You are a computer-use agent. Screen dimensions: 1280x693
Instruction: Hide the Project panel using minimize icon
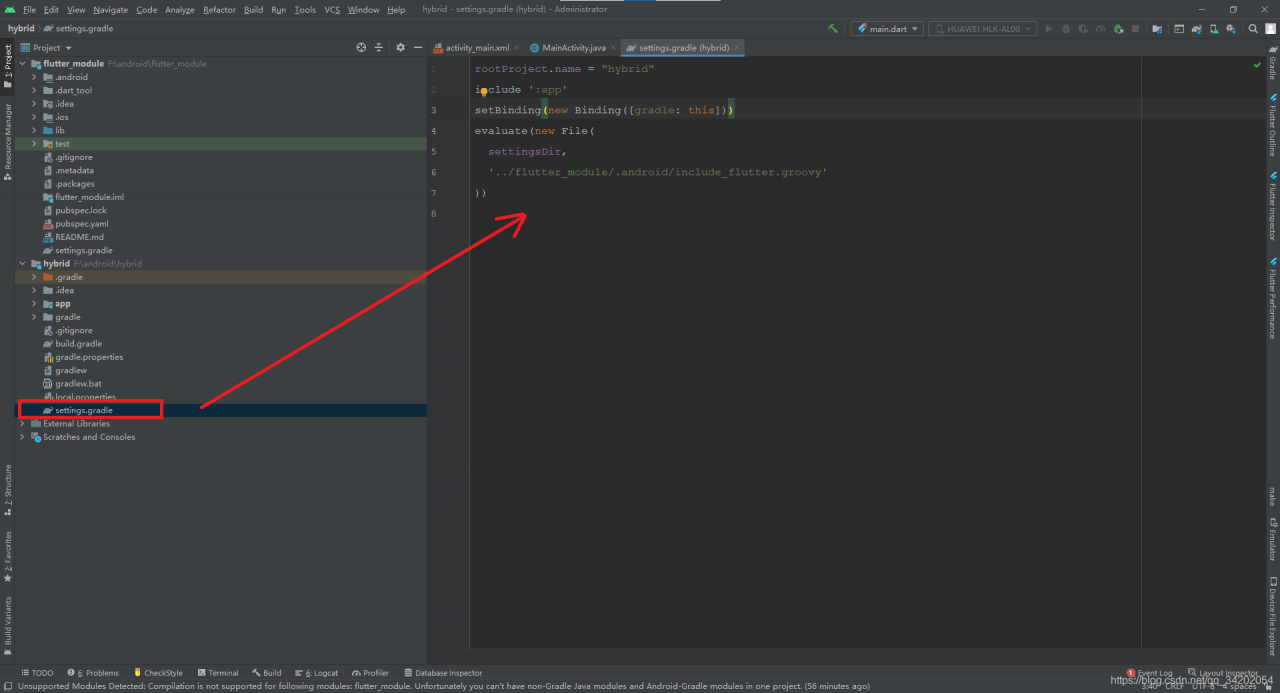[417, 47]
